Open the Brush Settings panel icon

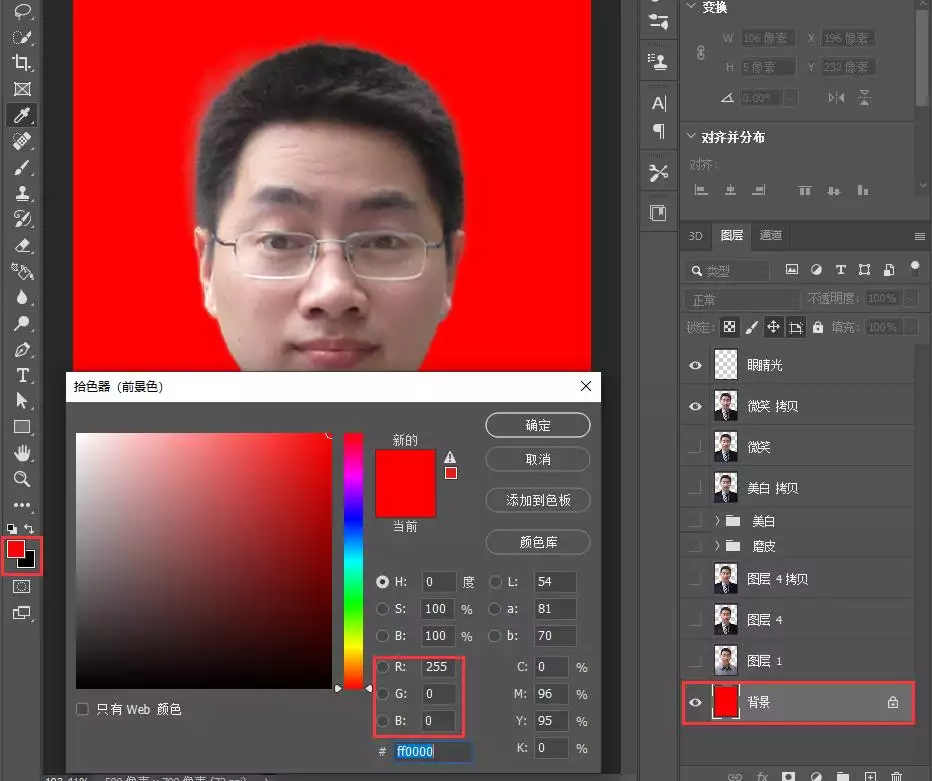(659, 23)
